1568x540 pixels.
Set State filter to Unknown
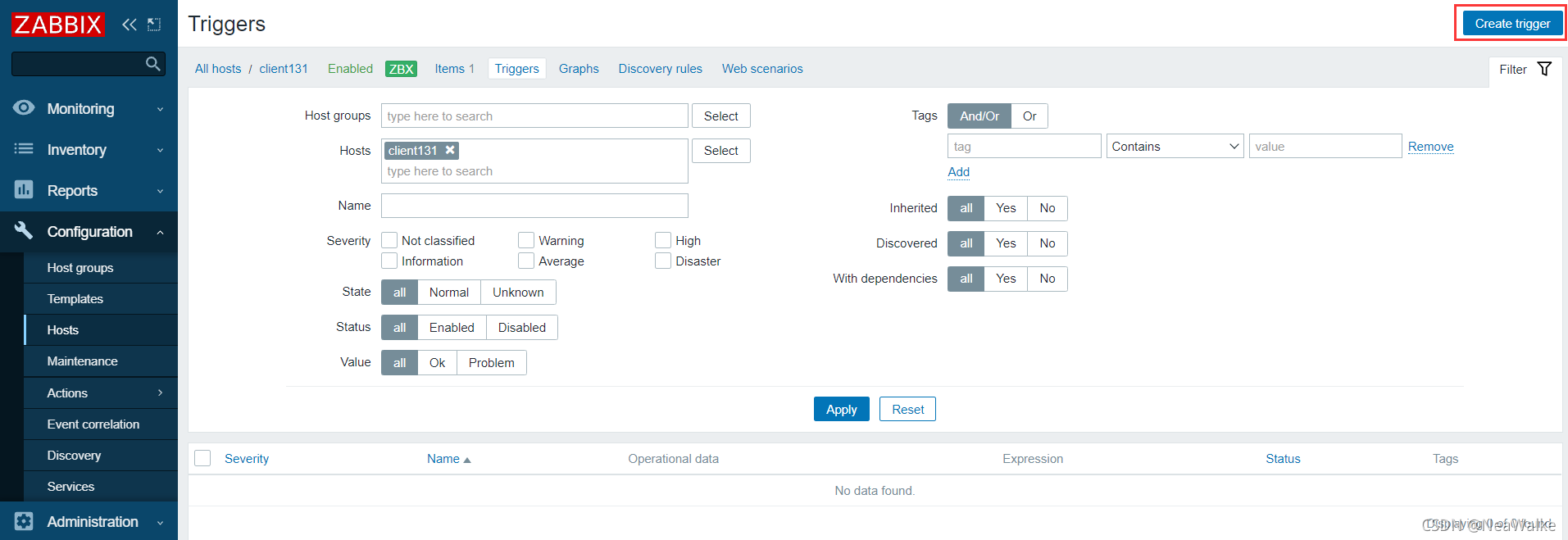point(518,293)
